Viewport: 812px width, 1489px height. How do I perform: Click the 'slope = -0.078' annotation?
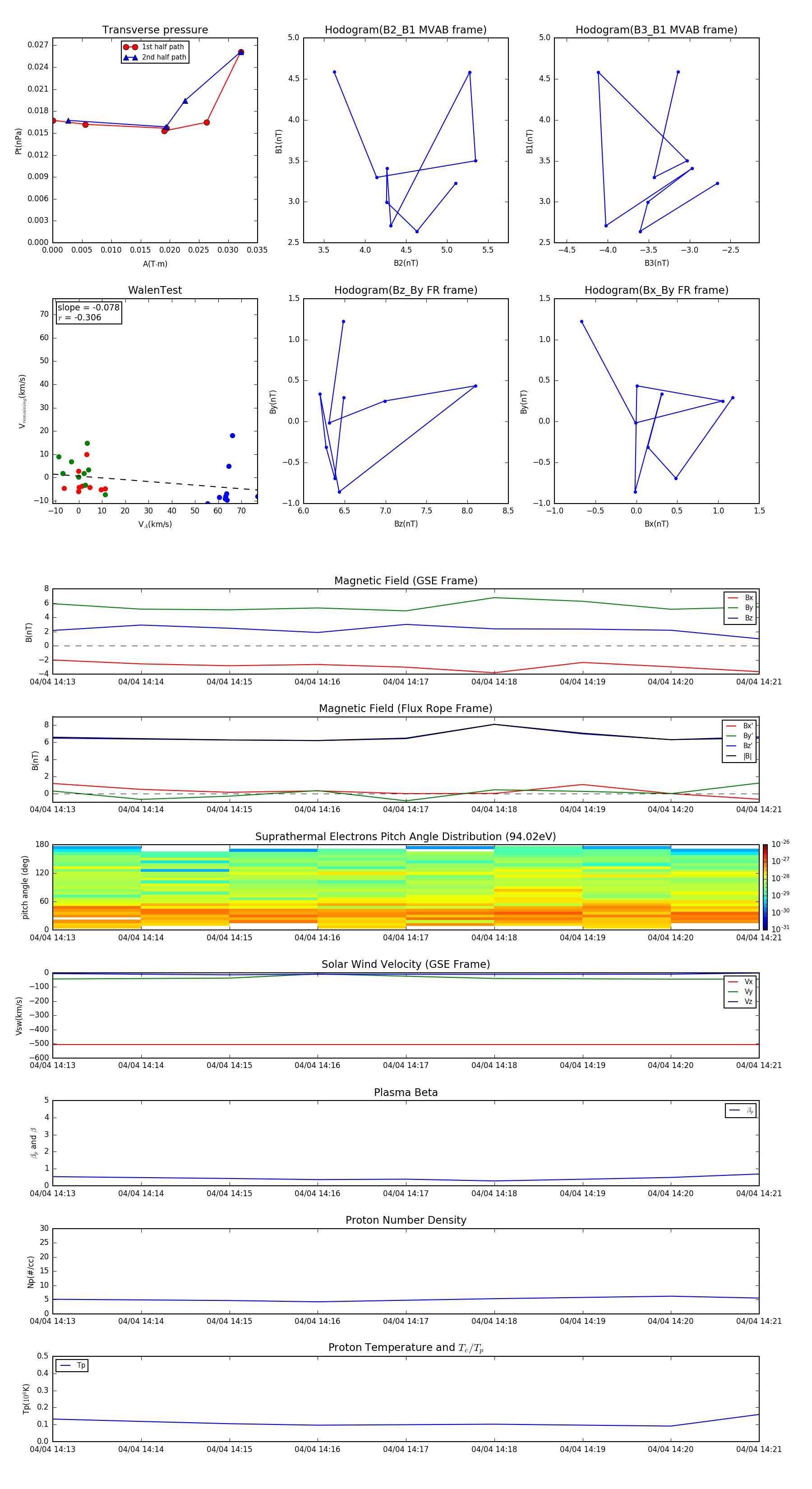tap(88, 308)
